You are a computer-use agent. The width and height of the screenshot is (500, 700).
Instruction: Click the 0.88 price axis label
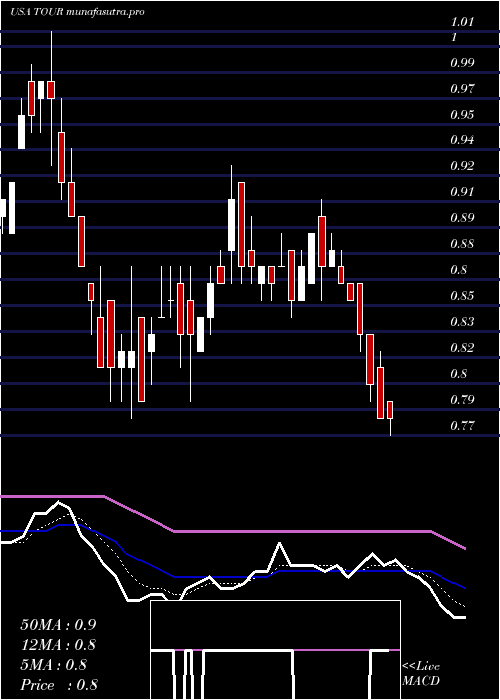(x=462, y=244)
